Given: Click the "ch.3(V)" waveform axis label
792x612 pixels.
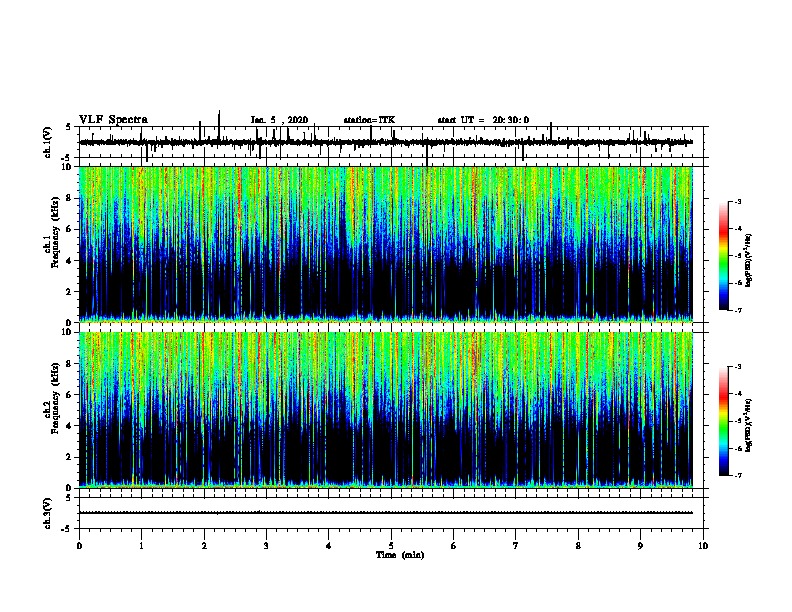Looking at the screenshot, I should click(47, 513).
